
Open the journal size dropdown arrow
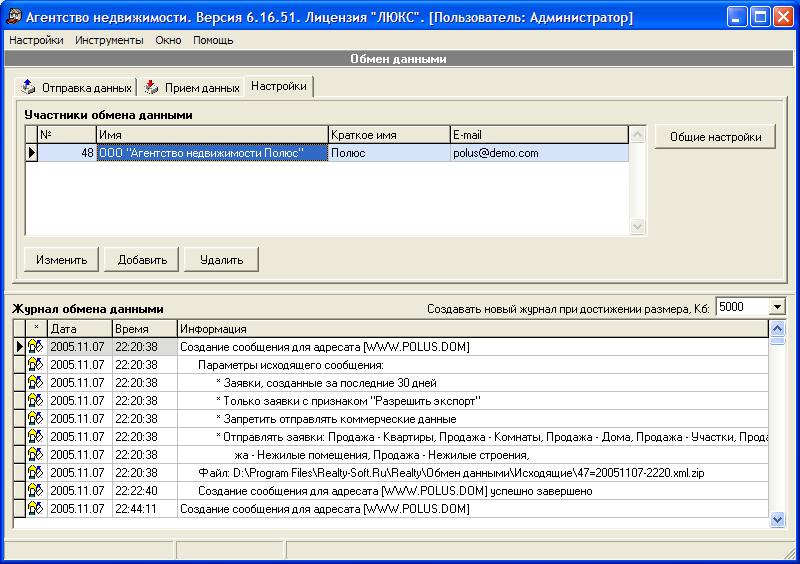[777, 307]
